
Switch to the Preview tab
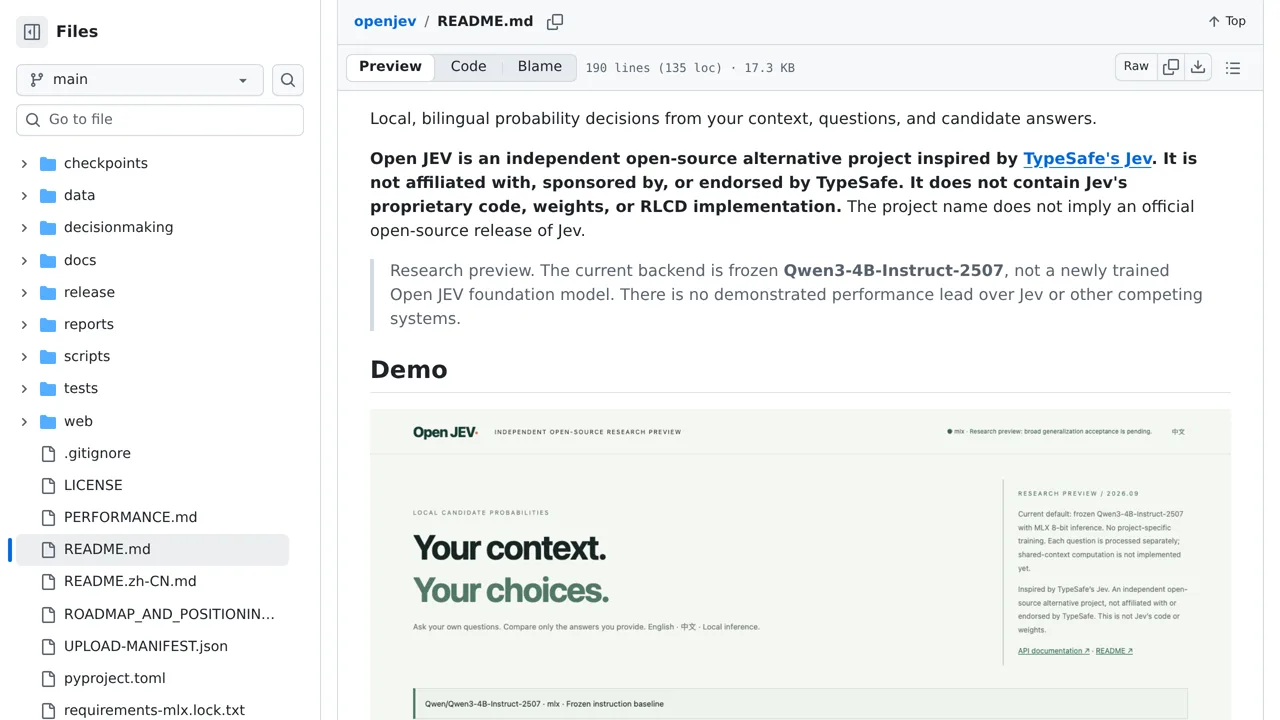click(x=390, y=67)
